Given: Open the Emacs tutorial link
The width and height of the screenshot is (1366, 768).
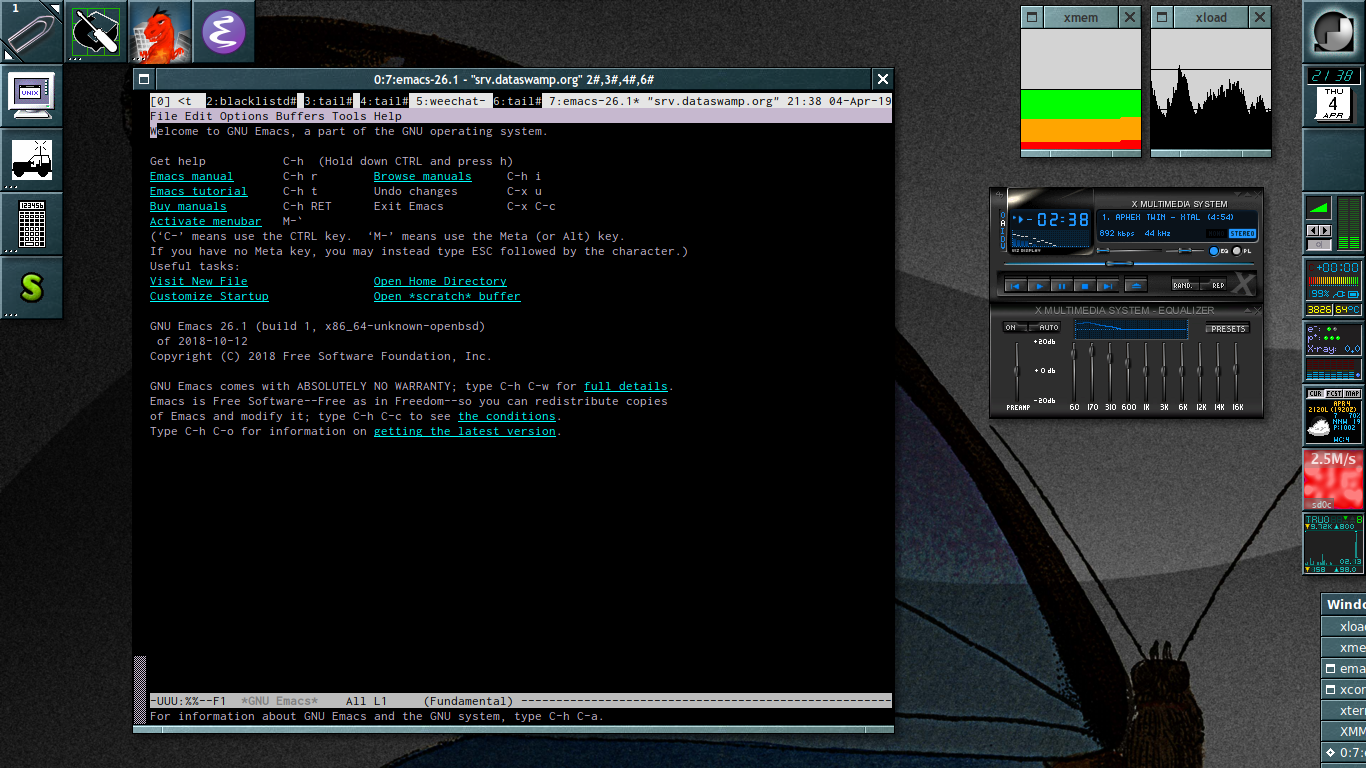Looking at the screenshot, I should pyautogui.click(x=198, y=191).
